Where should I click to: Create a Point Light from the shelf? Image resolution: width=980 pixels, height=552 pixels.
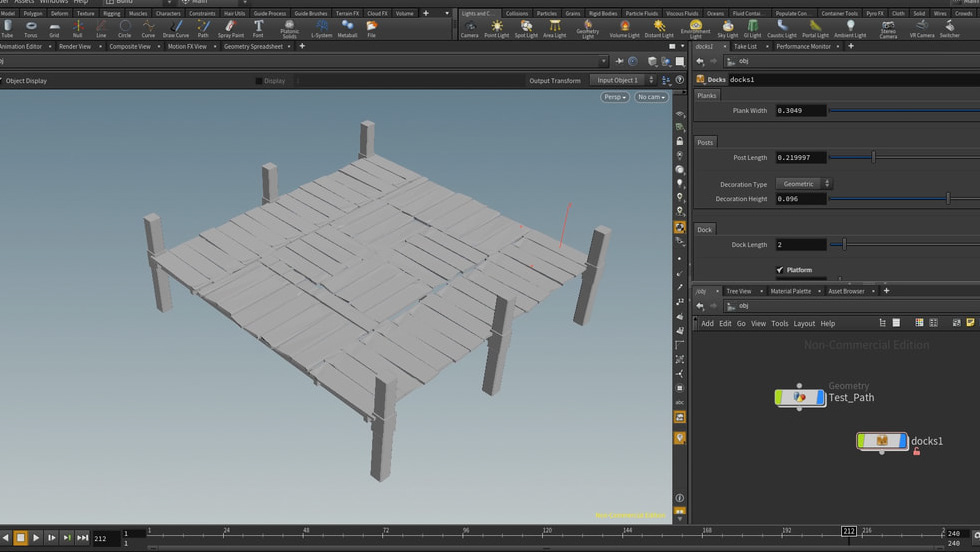click(x=496, y=28)
